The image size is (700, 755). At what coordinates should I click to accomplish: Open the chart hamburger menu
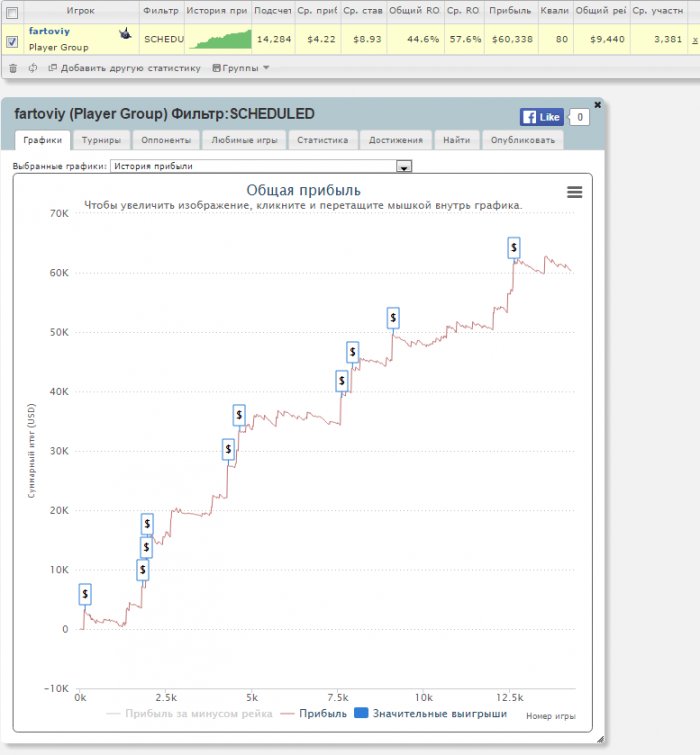tap(574, 192)
